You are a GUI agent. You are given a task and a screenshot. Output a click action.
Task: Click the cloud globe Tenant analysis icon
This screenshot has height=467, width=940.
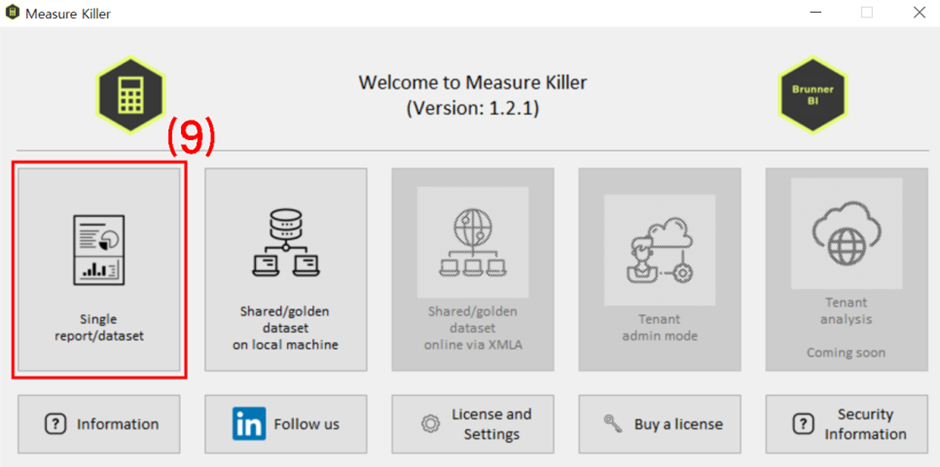[846, 234]
